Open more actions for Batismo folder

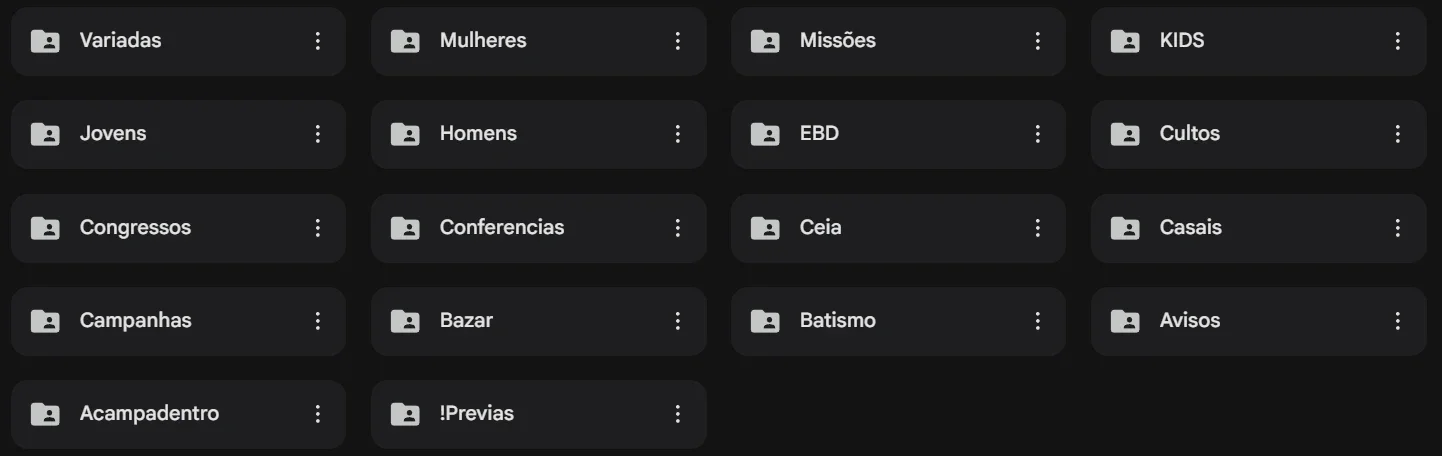tap(1038, 321)
